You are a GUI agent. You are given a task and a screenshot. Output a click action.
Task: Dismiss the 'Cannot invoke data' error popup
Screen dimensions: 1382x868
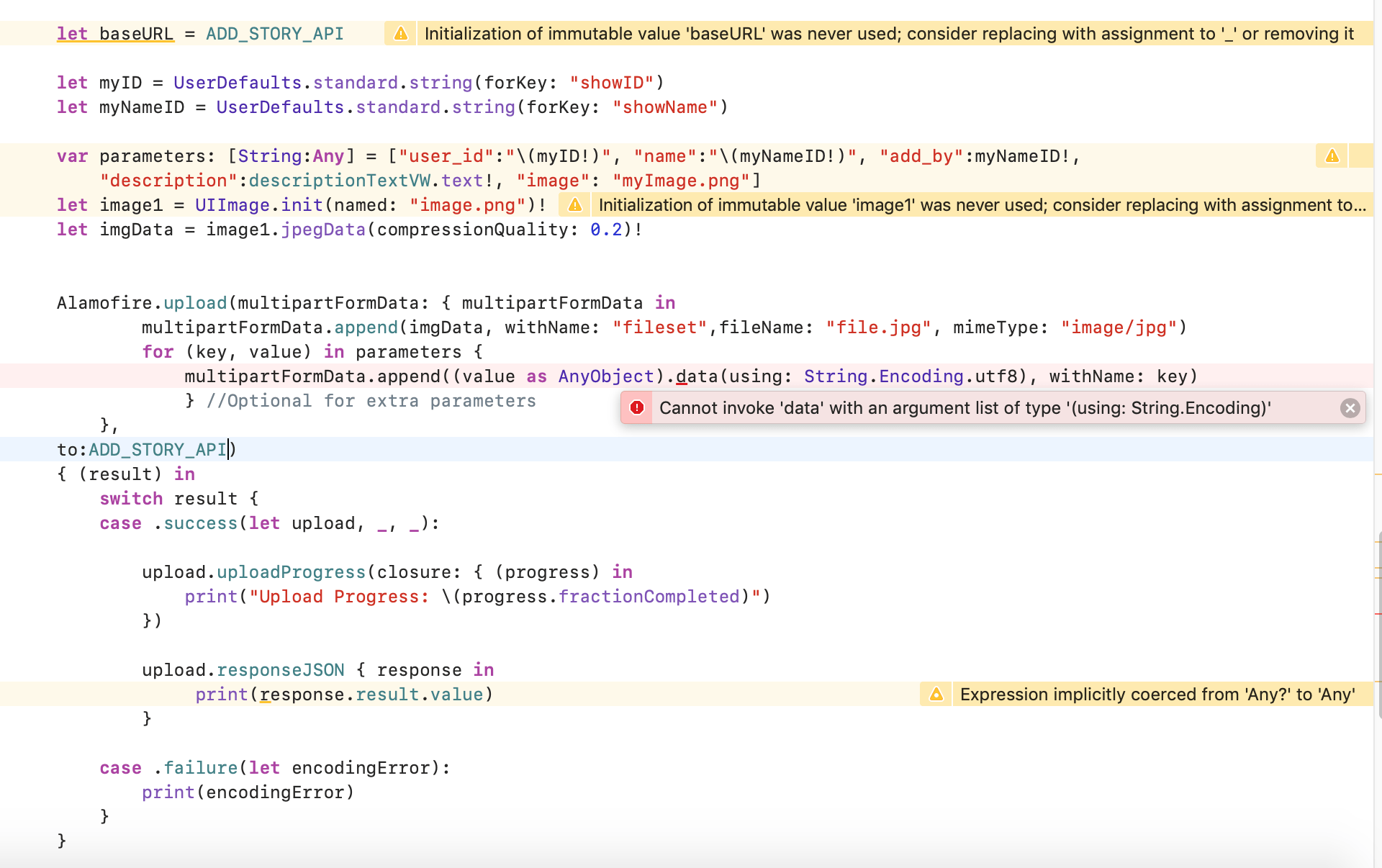(x=1350, y=408)
